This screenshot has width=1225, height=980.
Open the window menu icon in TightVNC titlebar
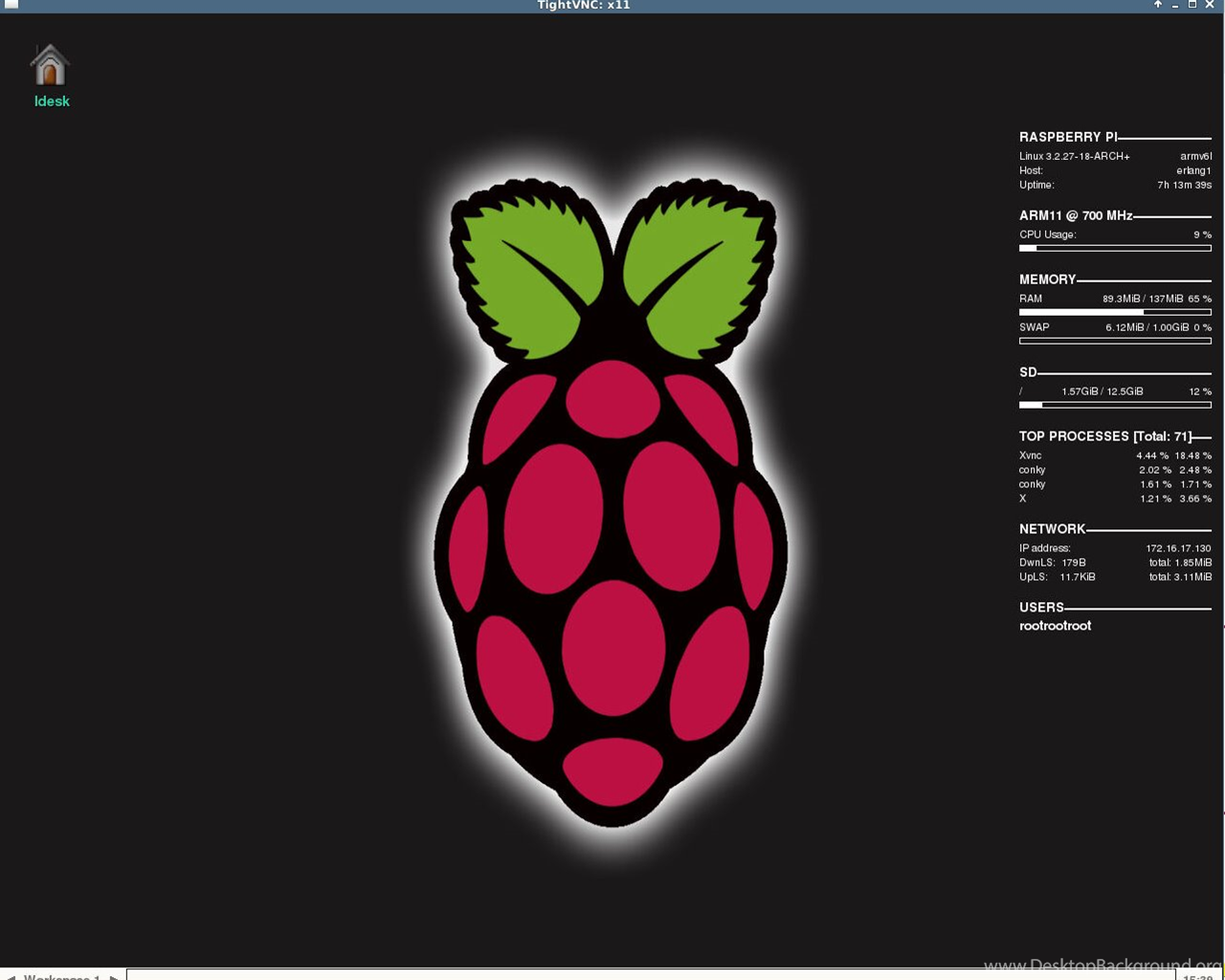tap(11, 5)
